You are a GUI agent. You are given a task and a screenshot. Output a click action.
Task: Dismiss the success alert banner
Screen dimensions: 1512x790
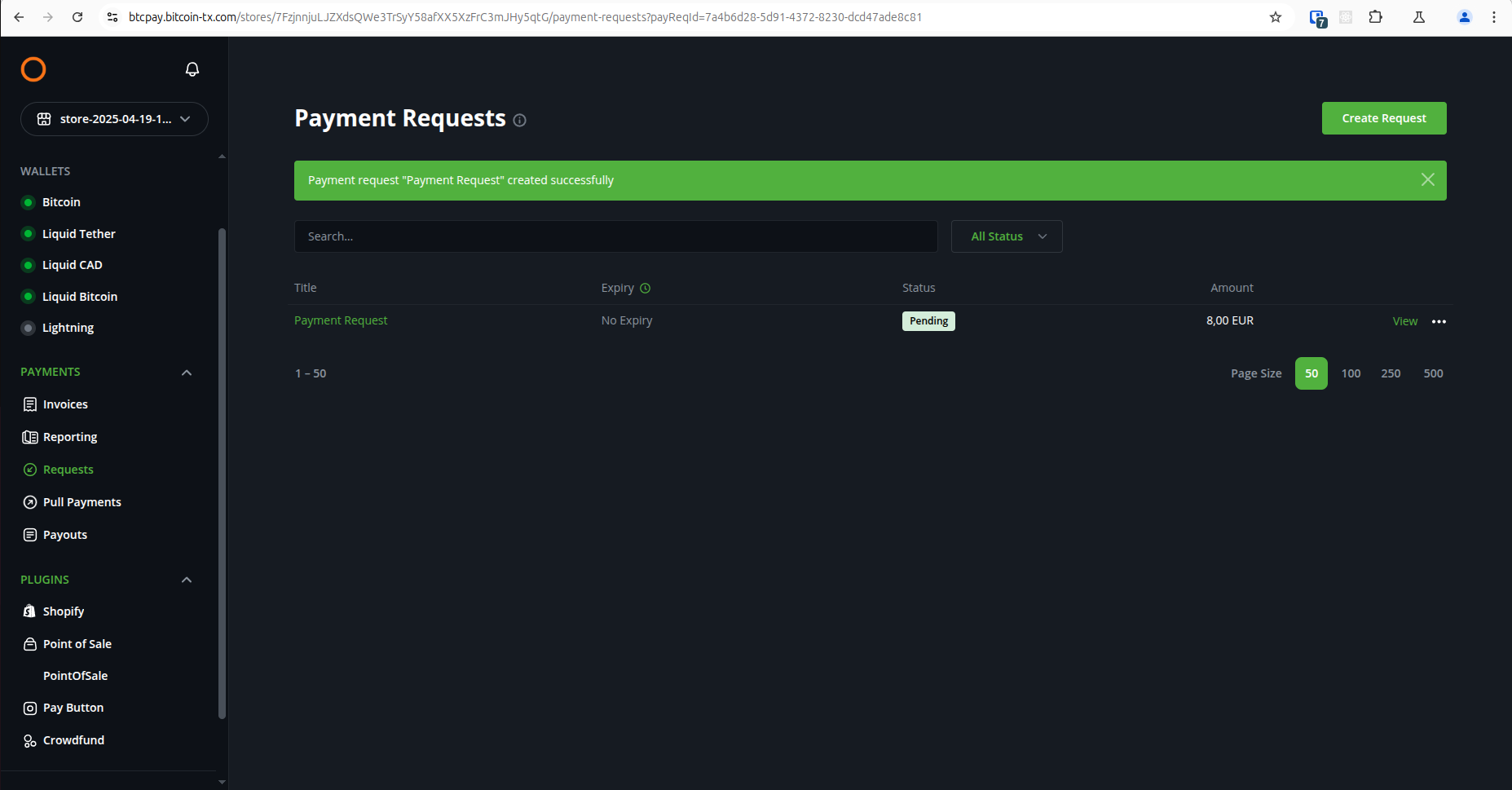pos(1428,179)
